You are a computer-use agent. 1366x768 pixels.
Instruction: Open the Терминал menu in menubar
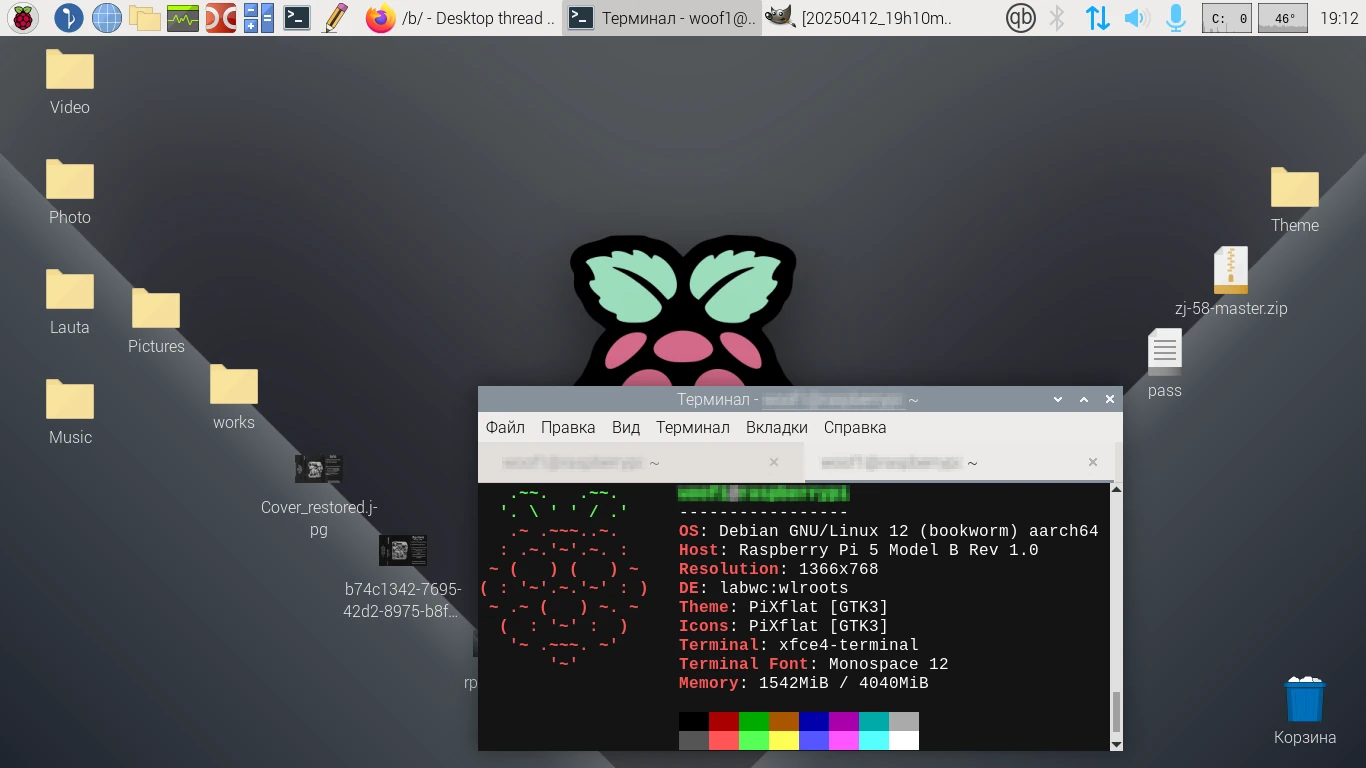(x=693, y=427)
